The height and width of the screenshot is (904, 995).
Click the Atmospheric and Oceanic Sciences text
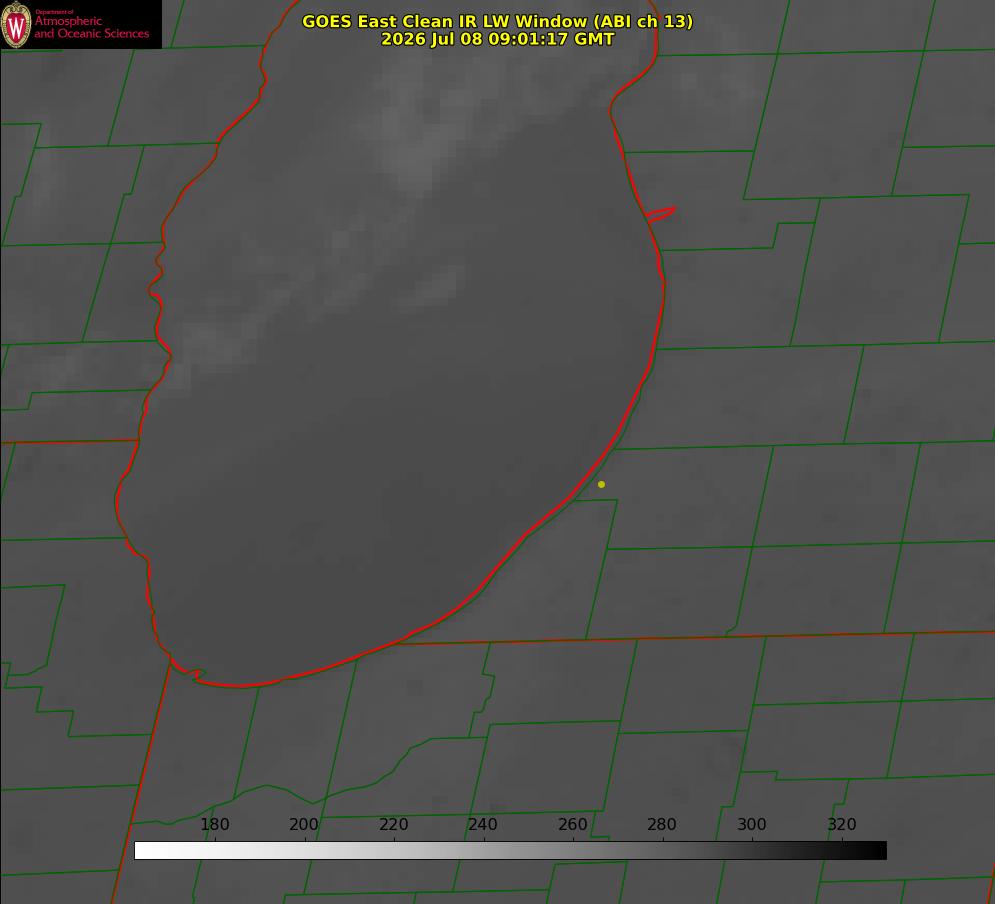click(91, 27)
